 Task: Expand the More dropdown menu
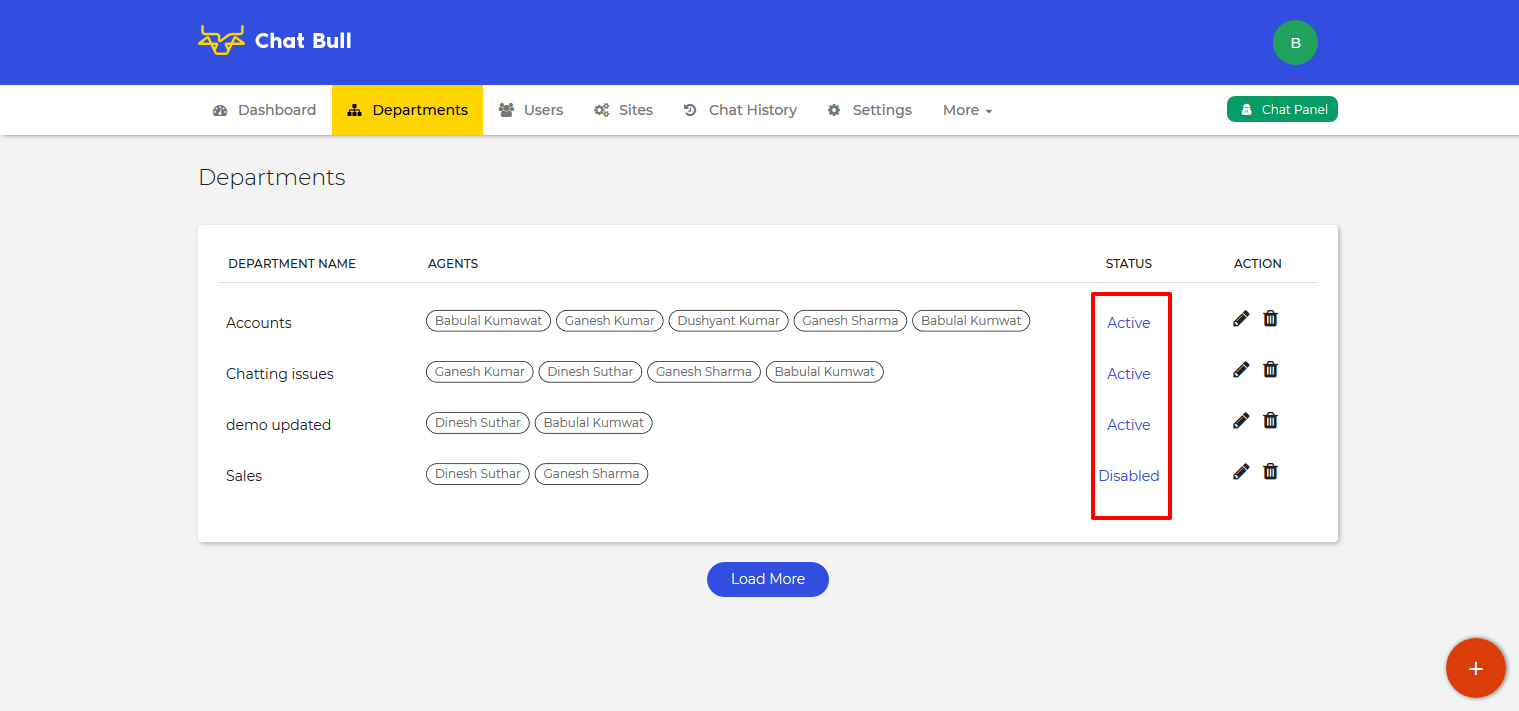coord(967,110)
